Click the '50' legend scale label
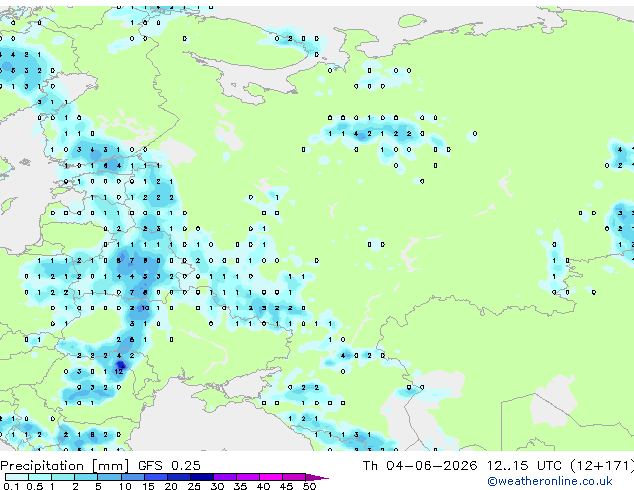Image resolution: width=634 pixels, height=490 pixels. pos(310,486)
